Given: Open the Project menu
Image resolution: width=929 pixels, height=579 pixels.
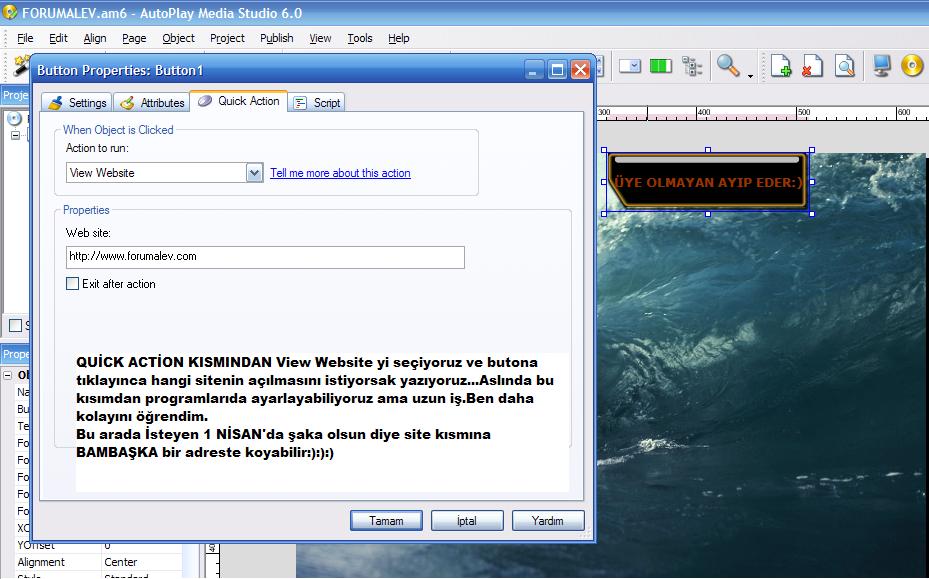Looking at the screenshot, I should pos(228,38).
